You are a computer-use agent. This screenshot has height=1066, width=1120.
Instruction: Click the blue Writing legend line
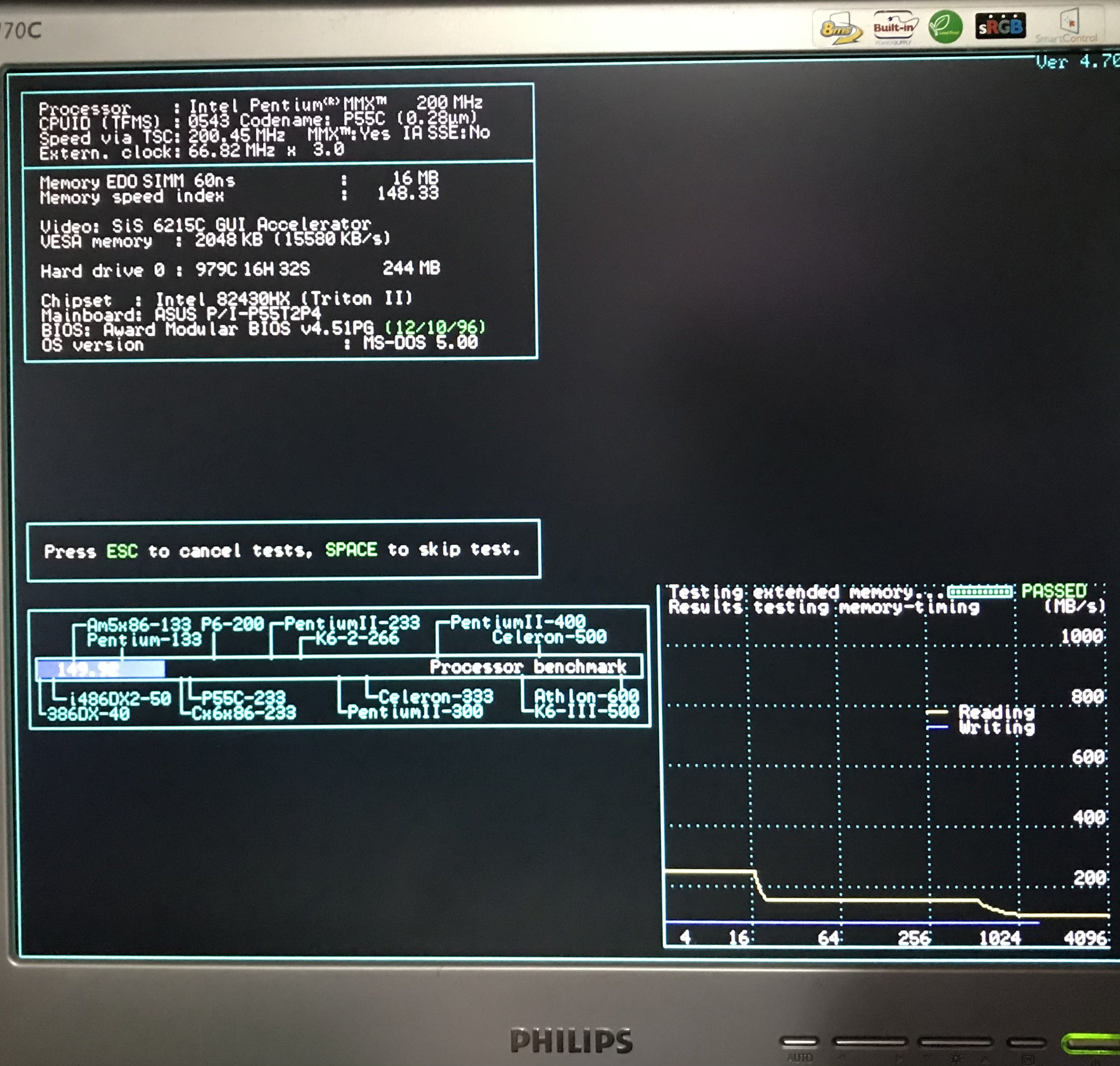937,727
